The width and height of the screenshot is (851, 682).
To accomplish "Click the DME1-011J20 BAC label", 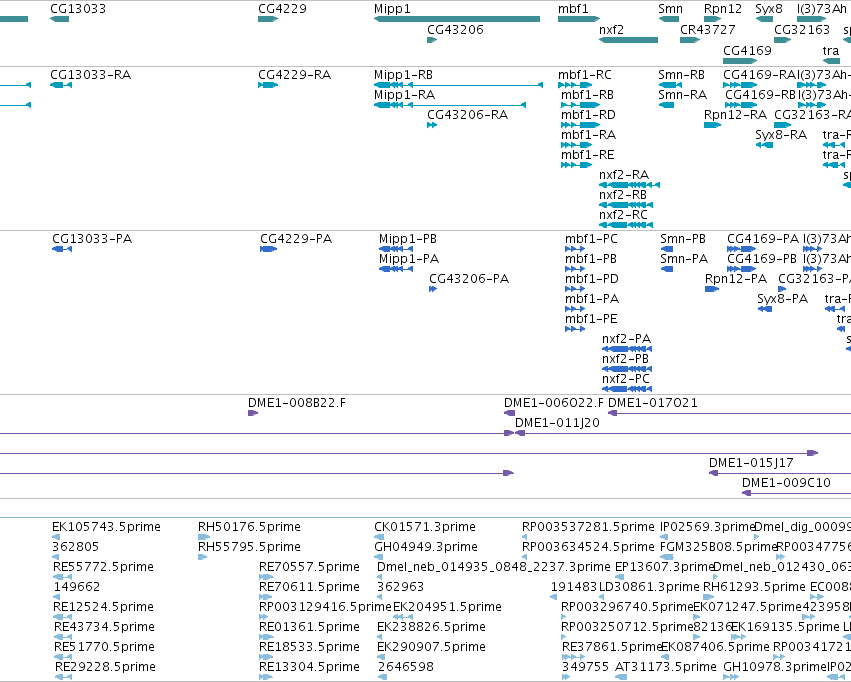I will click(x=557, y=423).
